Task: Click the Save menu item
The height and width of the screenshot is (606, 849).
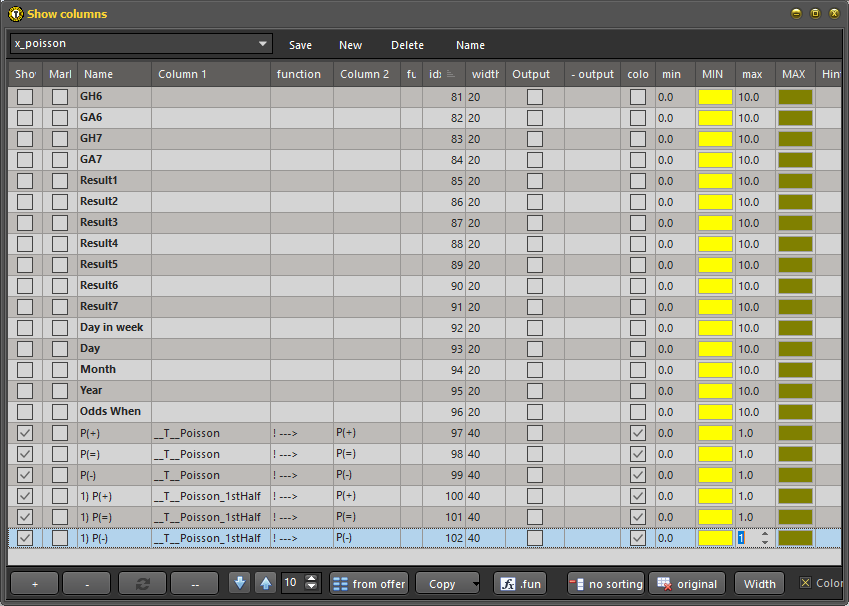Action: [x=300, y=45]
